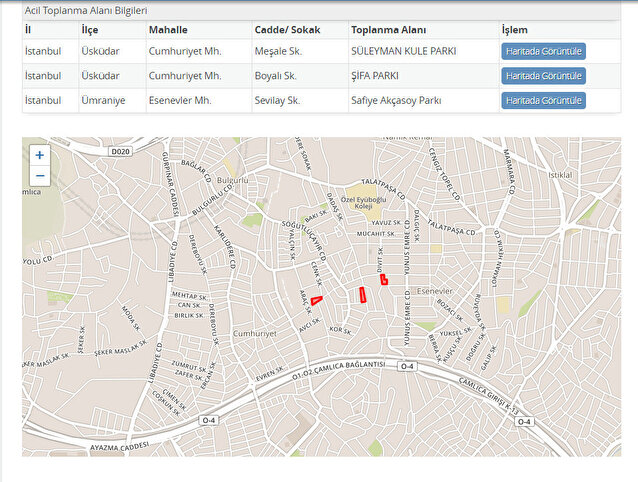This screenshot has width=638, height=482.
Task: Show SÜLEYMAN KULE PARKI on the map
Action: click(x=543, y=51)
